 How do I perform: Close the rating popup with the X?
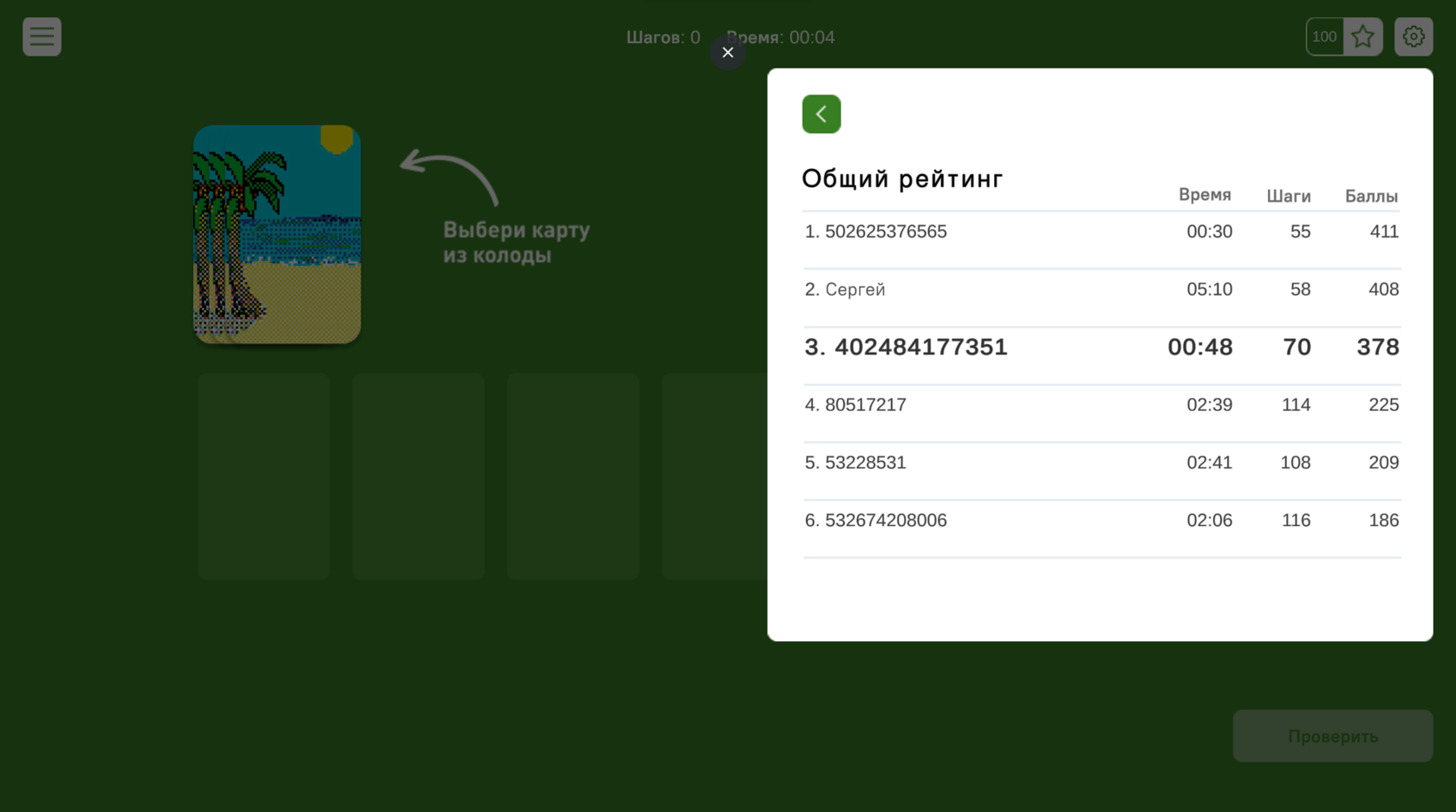728,53
